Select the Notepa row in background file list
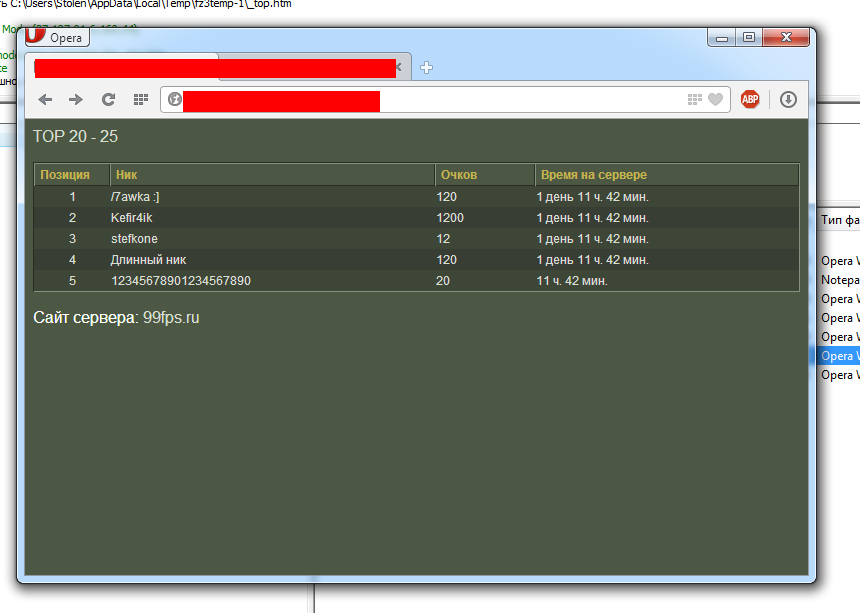Viewport: 860px width, 613px height. coord(840,280)
